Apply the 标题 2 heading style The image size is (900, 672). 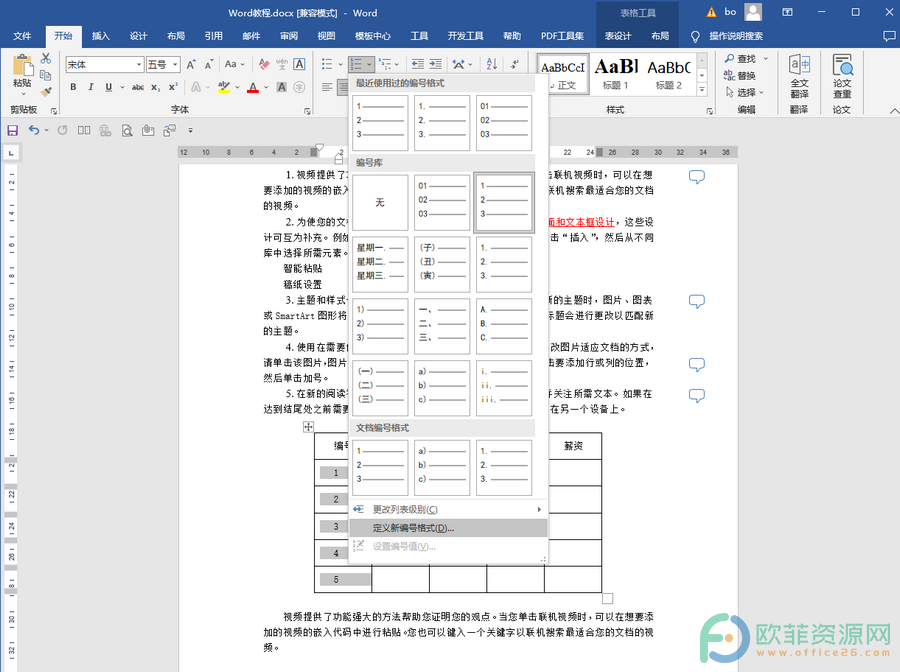(x=669, y=73)
